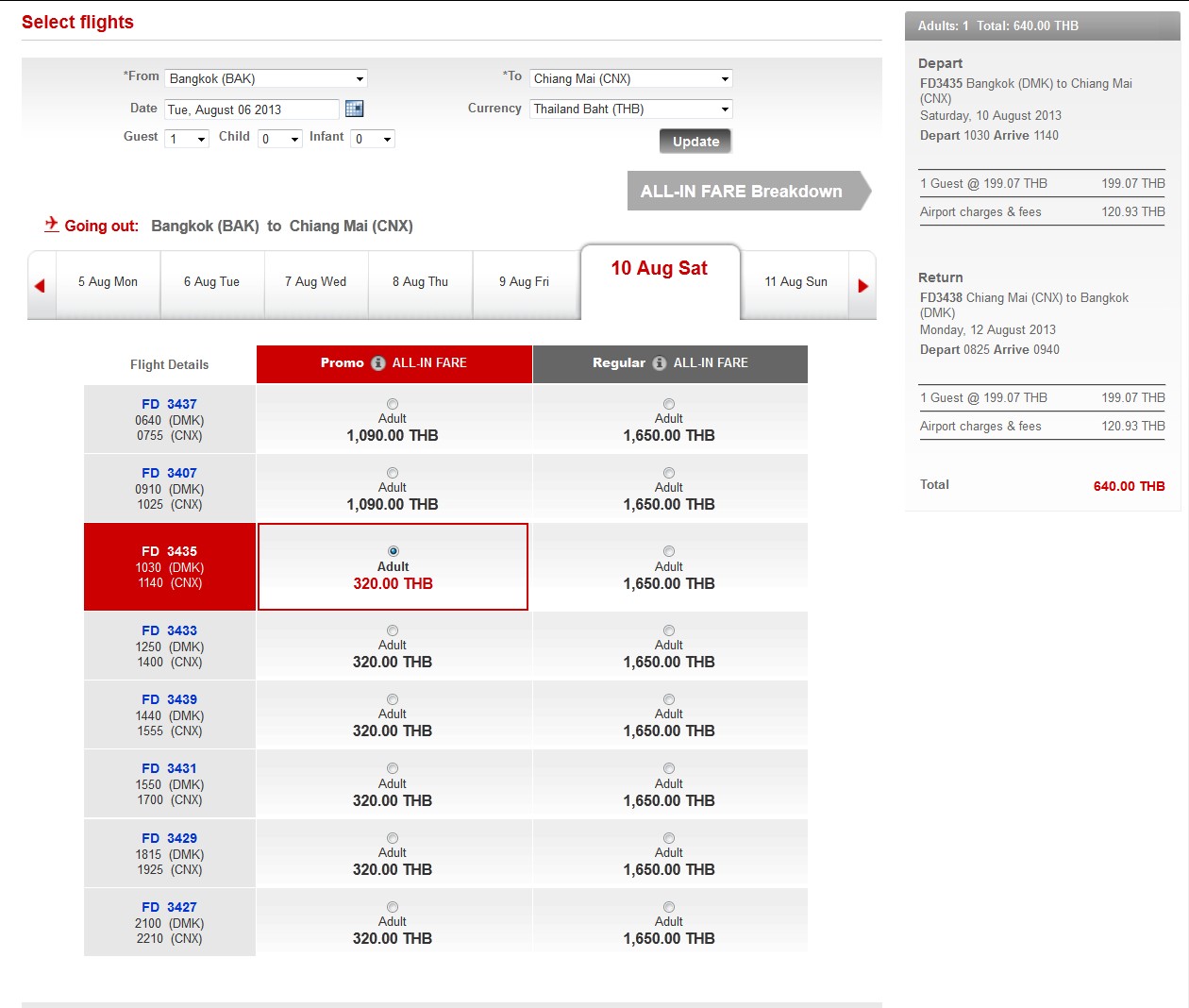Switch to the 9 Aug Fri tab
This screenshot has width=1189, height=1008.
tap(524, 282)
